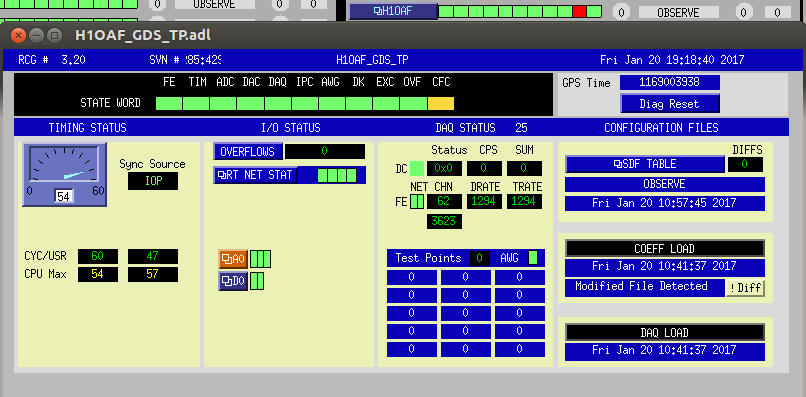Click the AWG green status indicator
The height and width of the screenshot is (397, 806).
click(533, 258)
